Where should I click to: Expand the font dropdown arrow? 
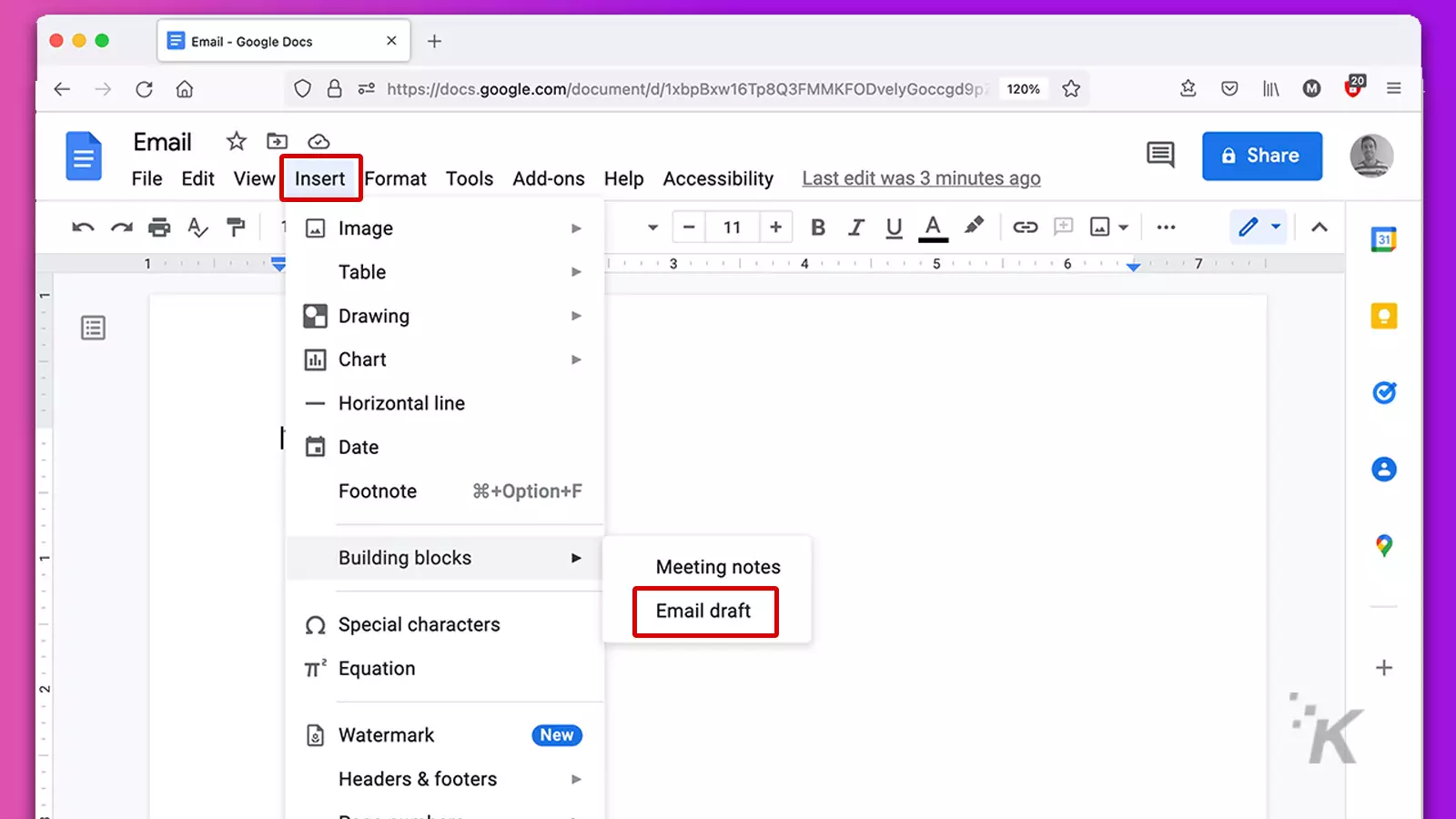tap(652, 227)
